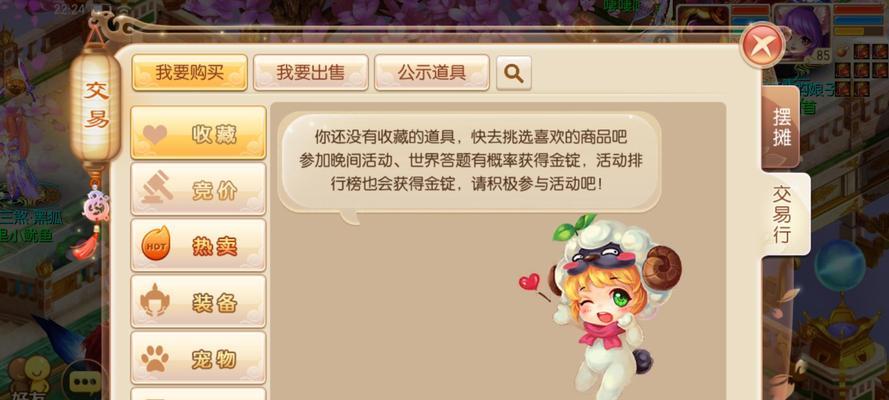889x400 pixels.
Task: Open the 竞价 auction category
Action: tap(198, 189)
